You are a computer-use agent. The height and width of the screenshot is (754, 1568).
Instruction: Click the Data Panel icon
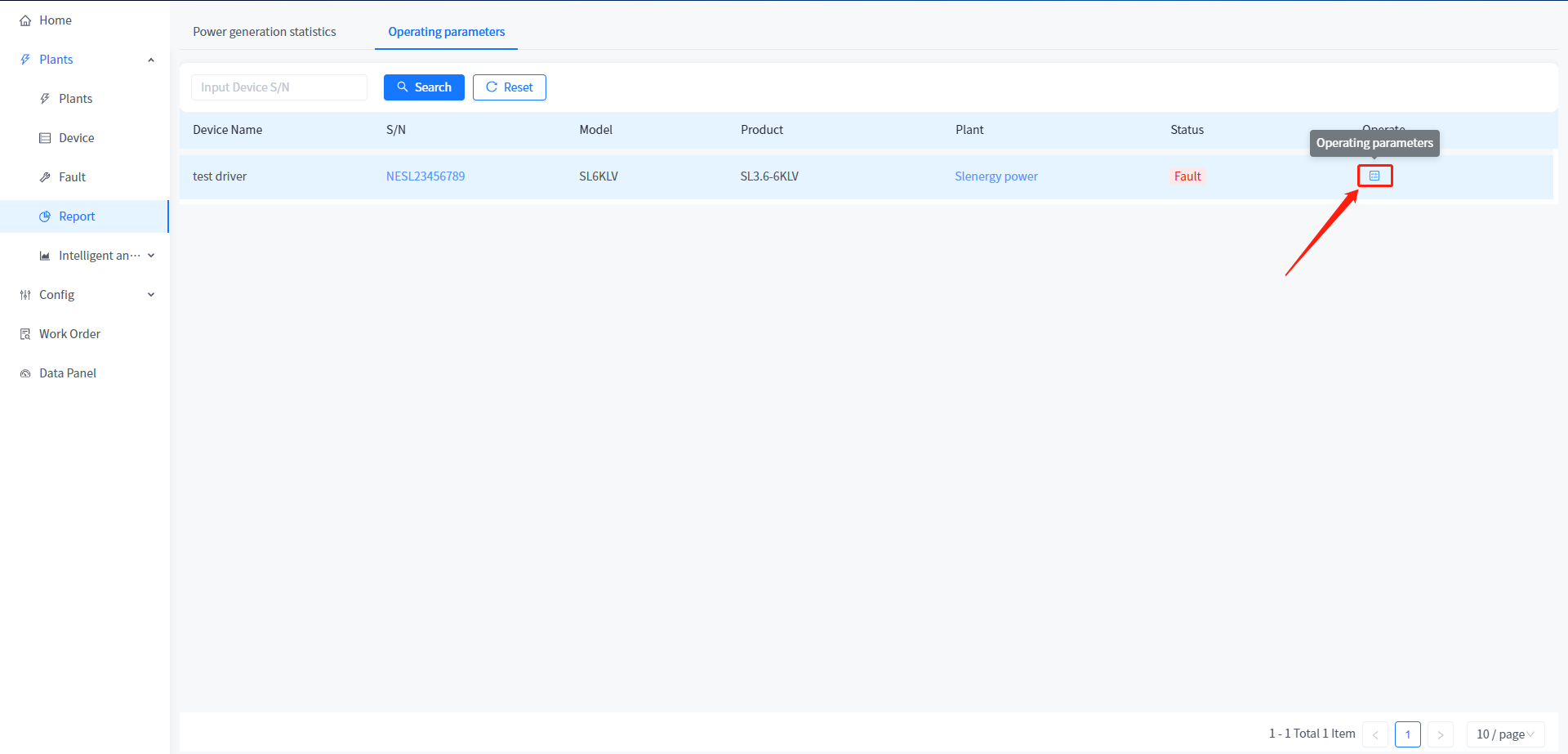[25, 373]
